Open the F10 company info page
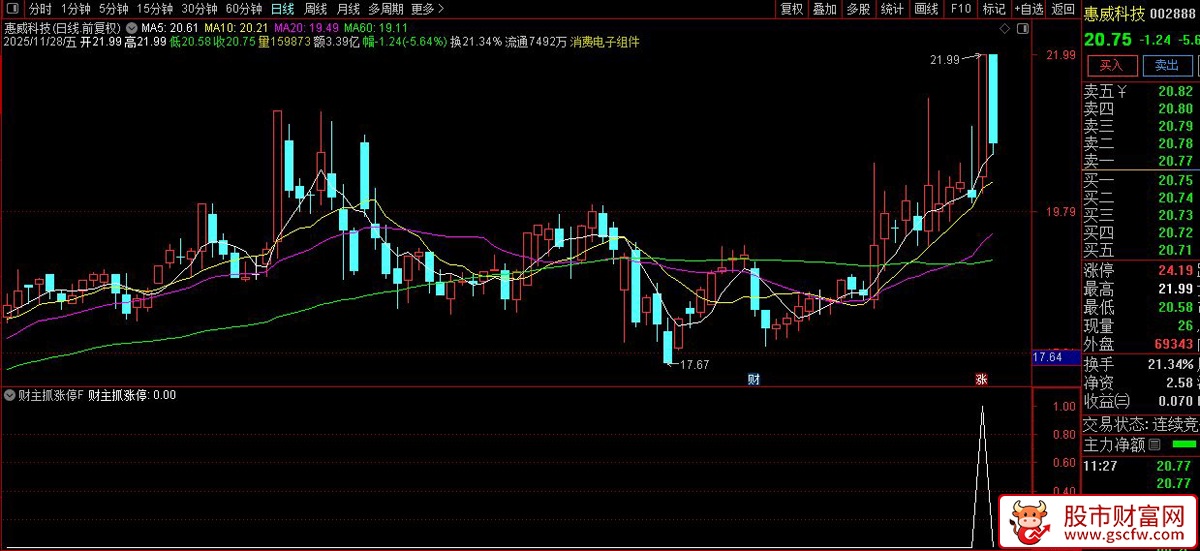 pyautogui.click(x=960, y=9)
